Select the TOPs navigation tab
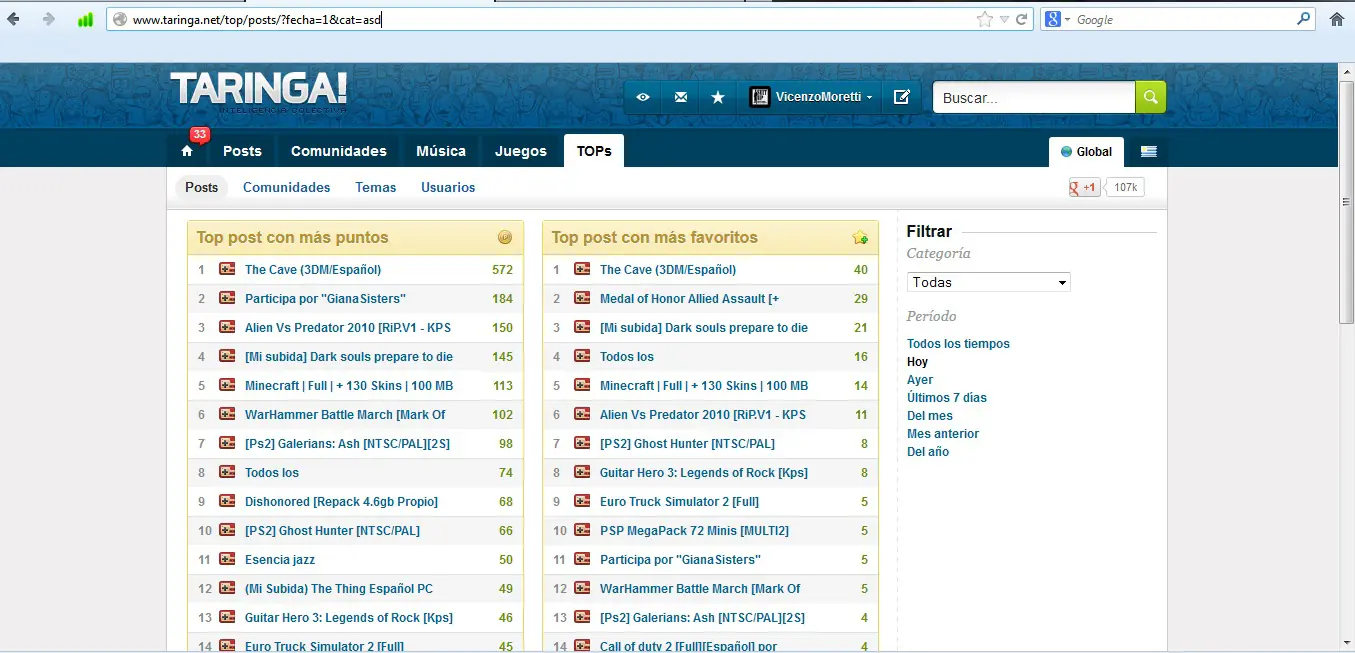Viewport: 1355px width, 653px height. pyautogui.click(x=594, y=151)
